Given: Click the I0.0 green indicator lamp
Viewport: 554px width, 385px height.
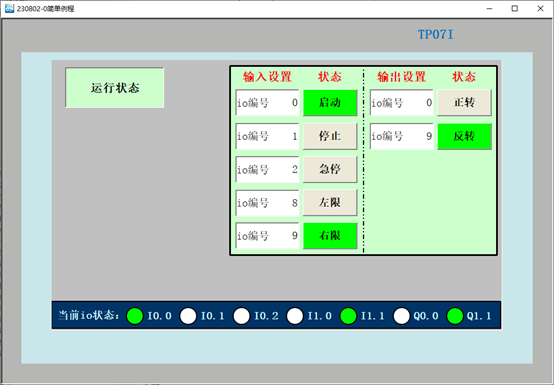Looking at the screenshot, I should tap(135, 316).
